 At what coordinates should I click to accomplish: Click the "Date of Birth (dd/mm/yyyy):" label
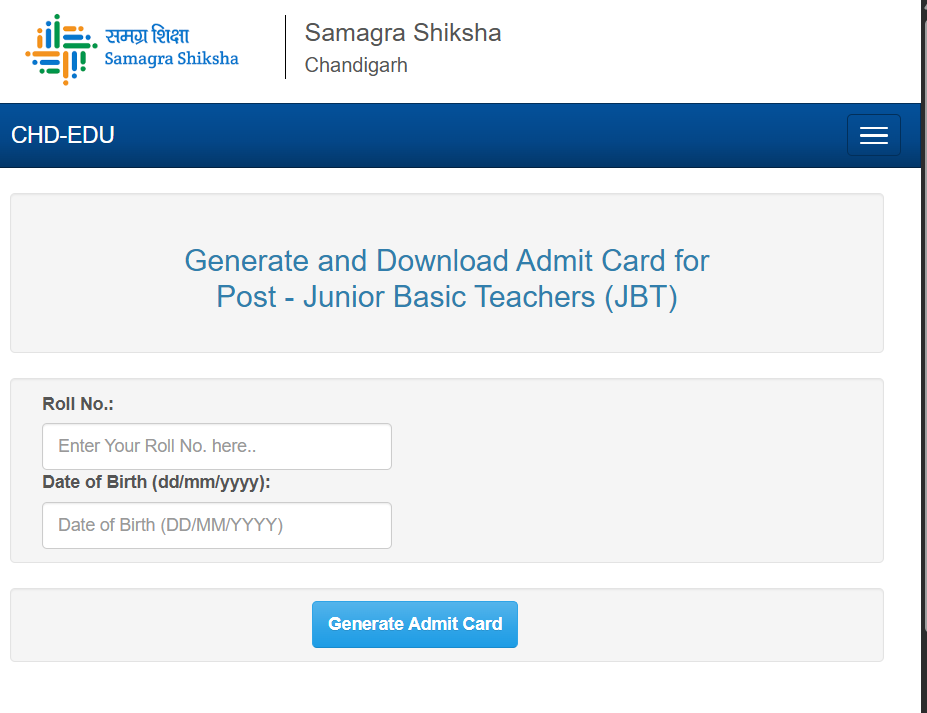[156, 482]
